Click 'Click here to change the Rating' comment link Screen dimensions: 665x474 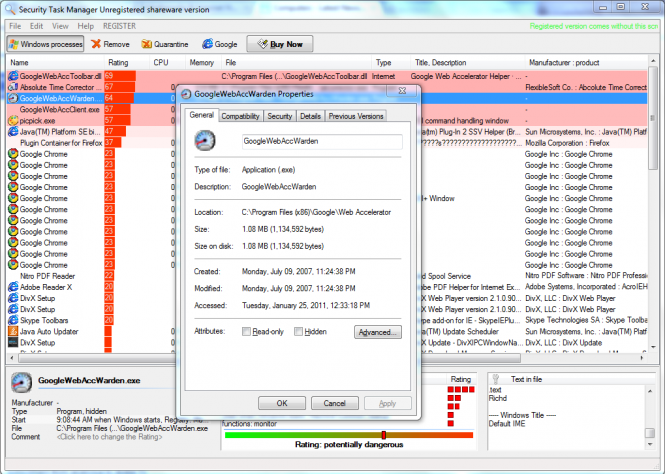click(x=109, y=437)
